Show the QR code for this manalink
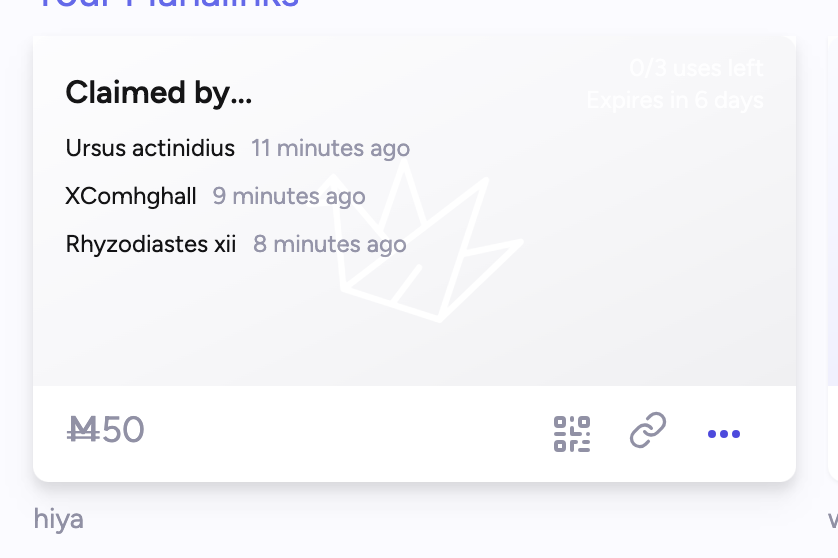 point(572,433)
